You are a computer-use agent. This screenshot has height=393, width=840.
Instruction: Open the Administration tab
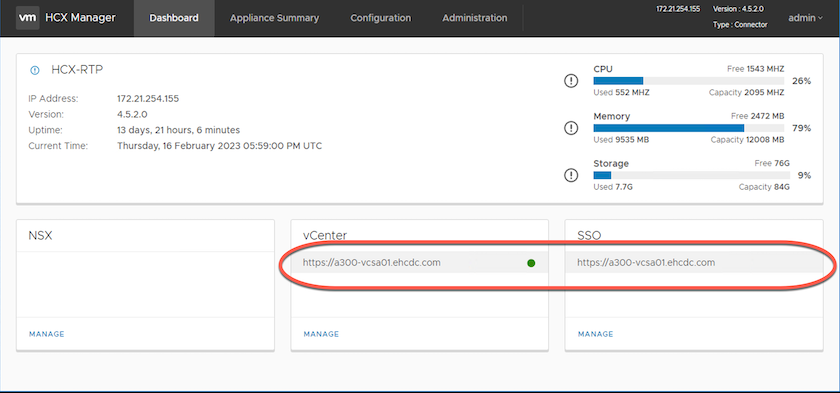pyautogui.click(x=475, y=18)
